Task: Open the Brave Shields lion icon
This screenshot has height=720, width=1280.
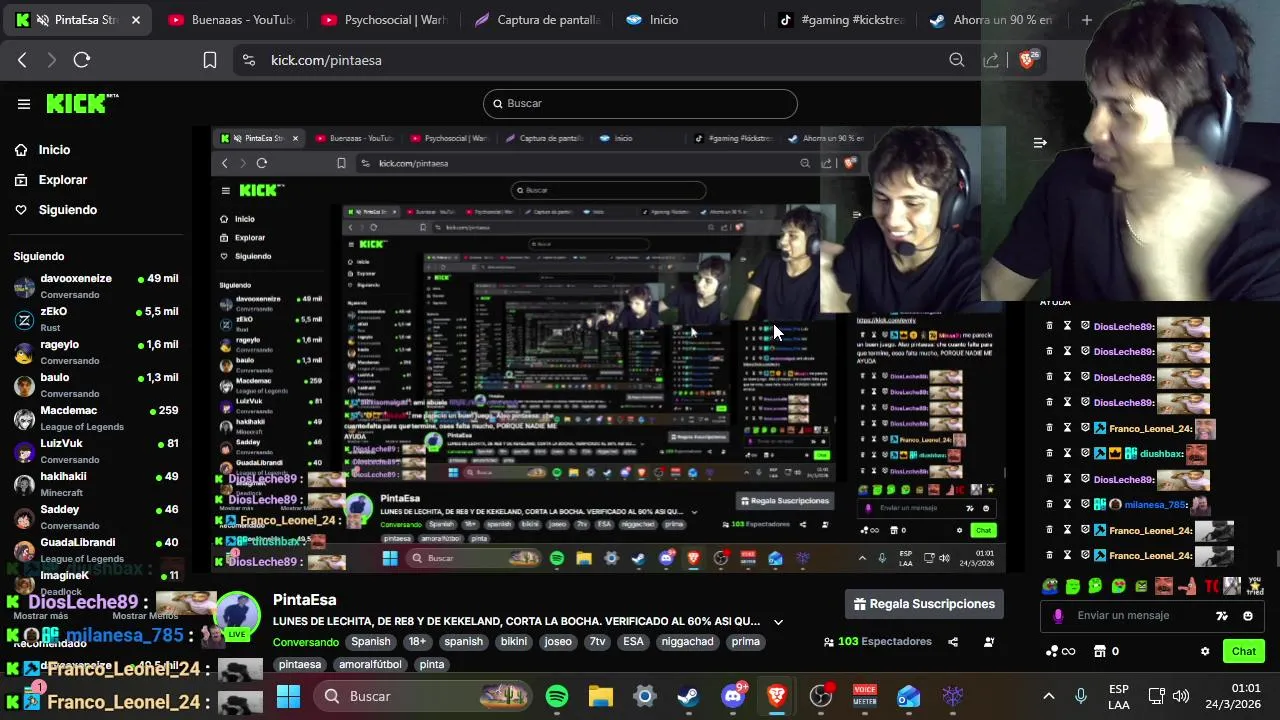Action: [1027, 60]
